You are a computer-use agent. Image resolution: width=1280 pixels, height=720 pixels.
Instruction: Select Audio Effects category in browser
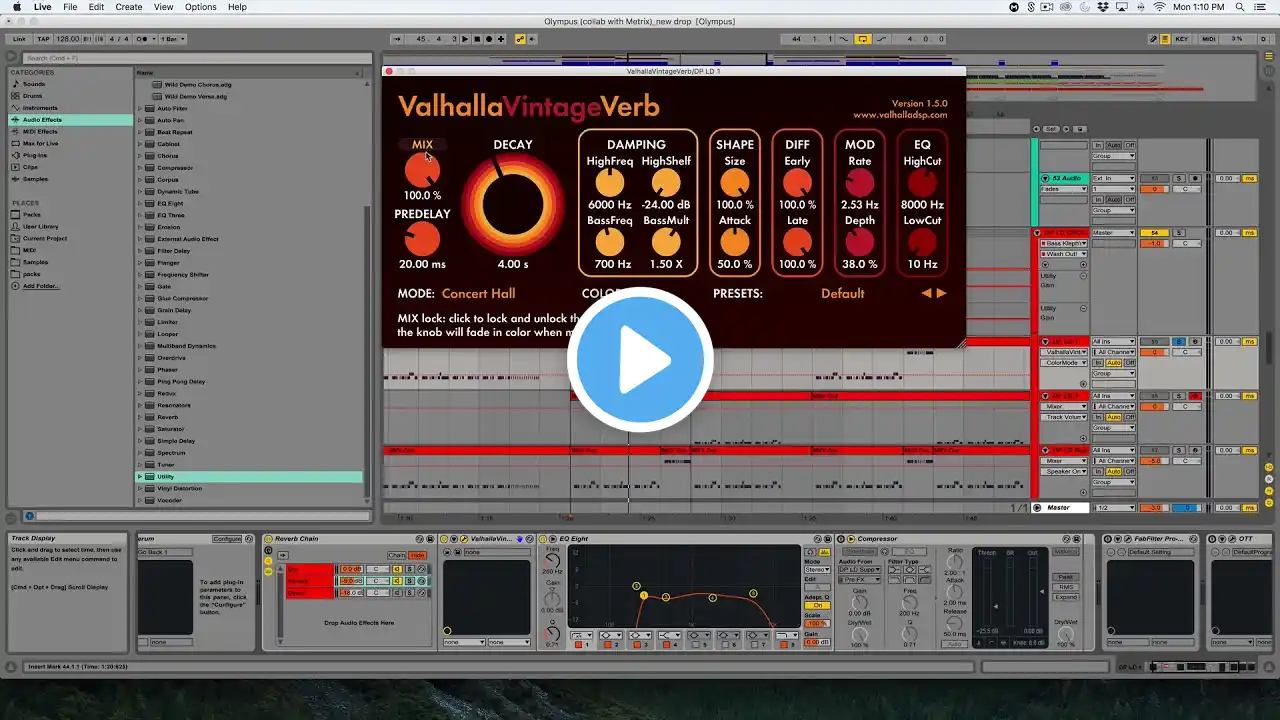coord(71,120)
